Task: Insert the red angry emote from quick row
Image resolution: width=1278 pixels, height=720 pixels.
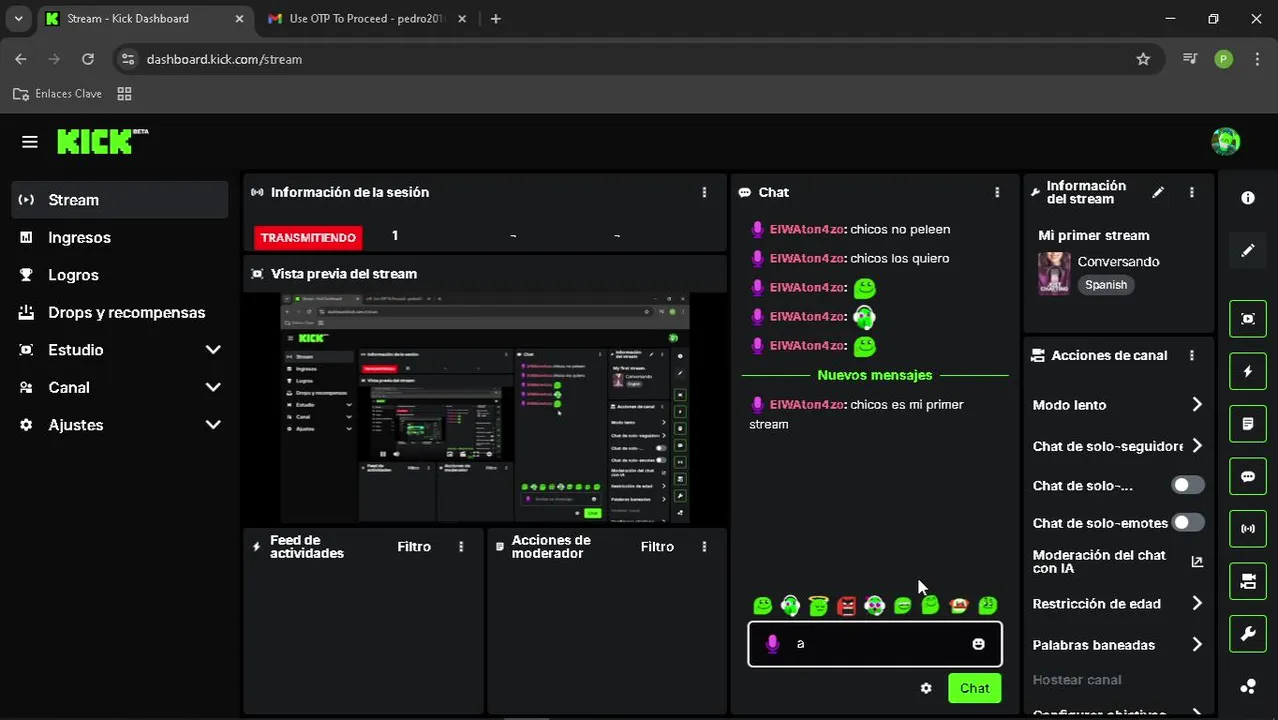Action: pyautogui.click(x=847, y=605)
